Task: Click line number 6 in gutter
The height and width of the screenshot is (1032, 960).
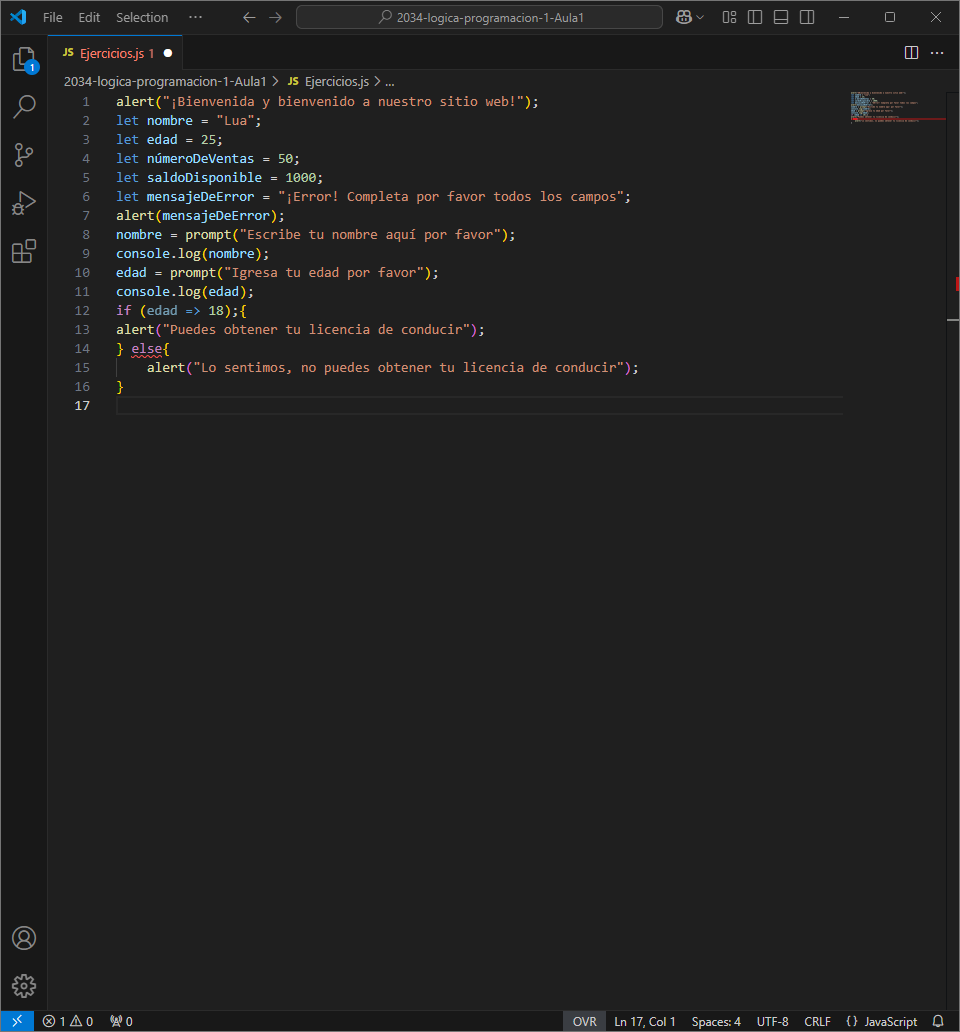Action: [86, 197]
